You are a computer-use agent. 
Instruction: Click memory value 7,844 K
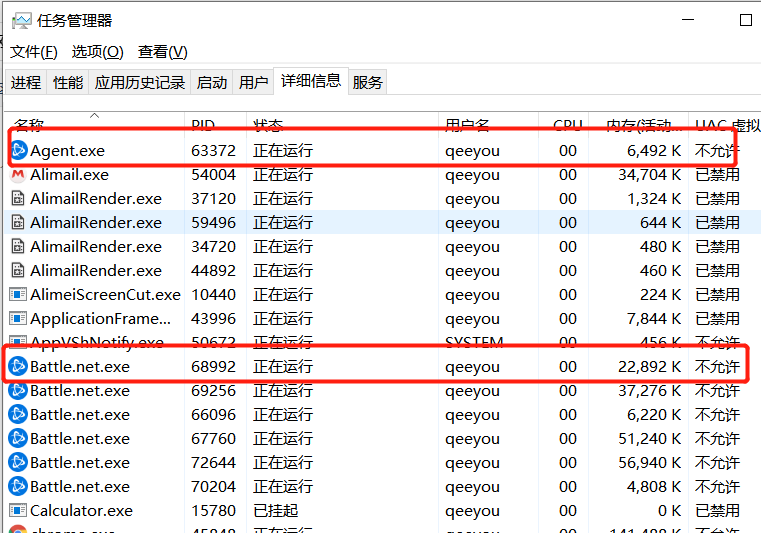tap(654, 318)
